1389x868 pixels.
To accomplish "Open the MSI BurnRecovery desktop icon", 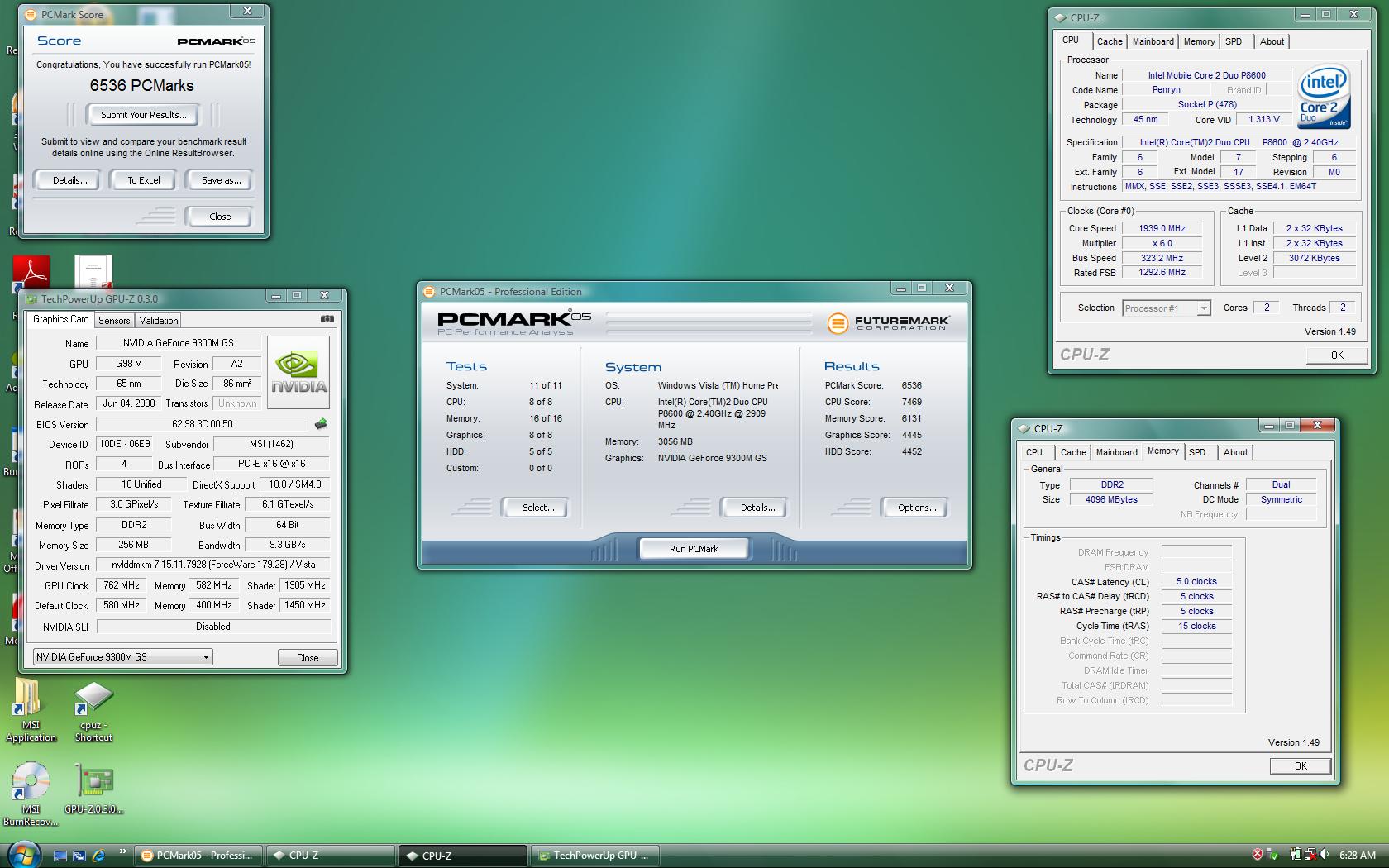I will tap(31, 794).
